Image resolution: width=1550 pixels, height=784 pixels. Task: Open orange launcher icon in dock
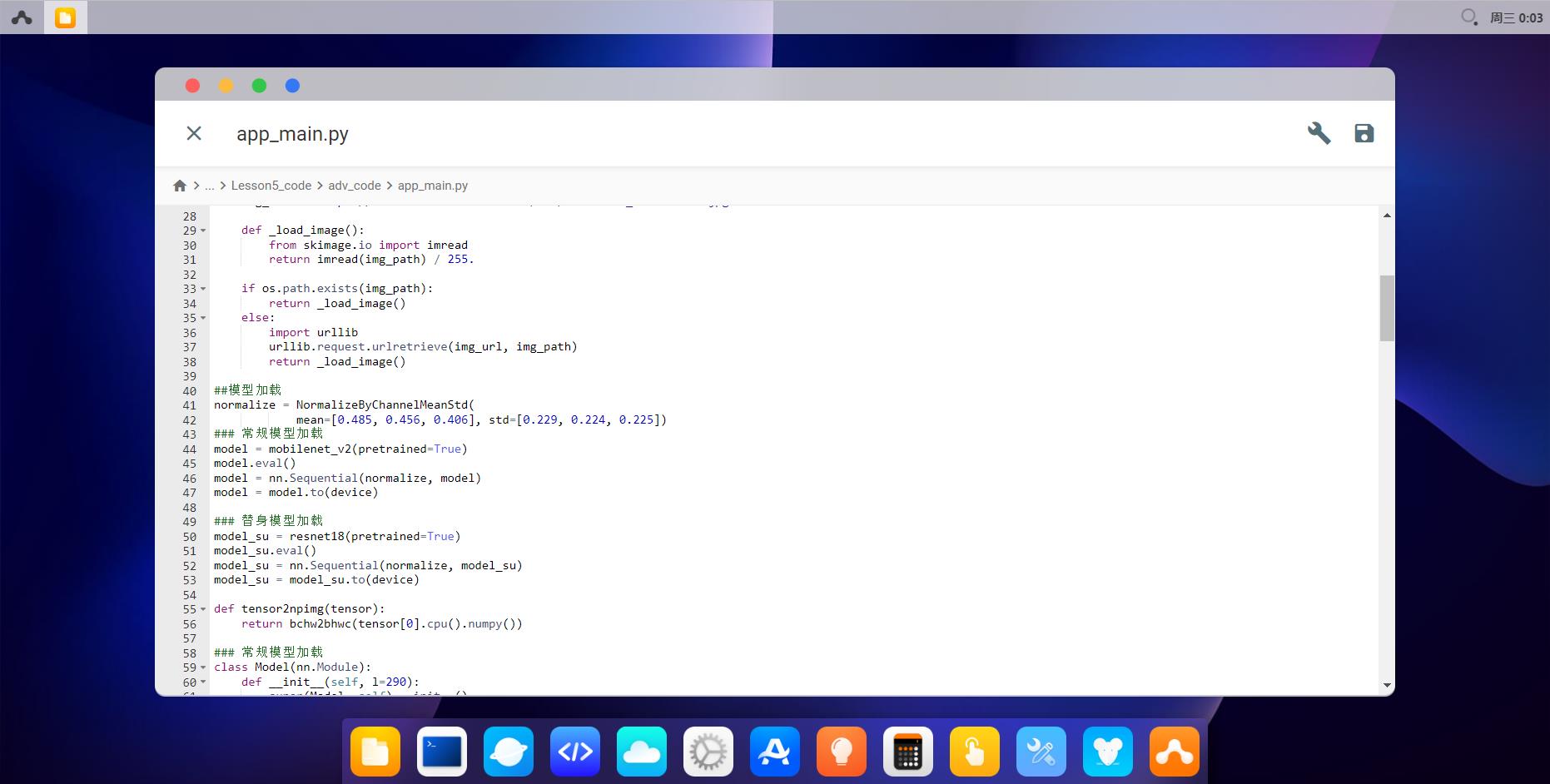click(1175, 752)
